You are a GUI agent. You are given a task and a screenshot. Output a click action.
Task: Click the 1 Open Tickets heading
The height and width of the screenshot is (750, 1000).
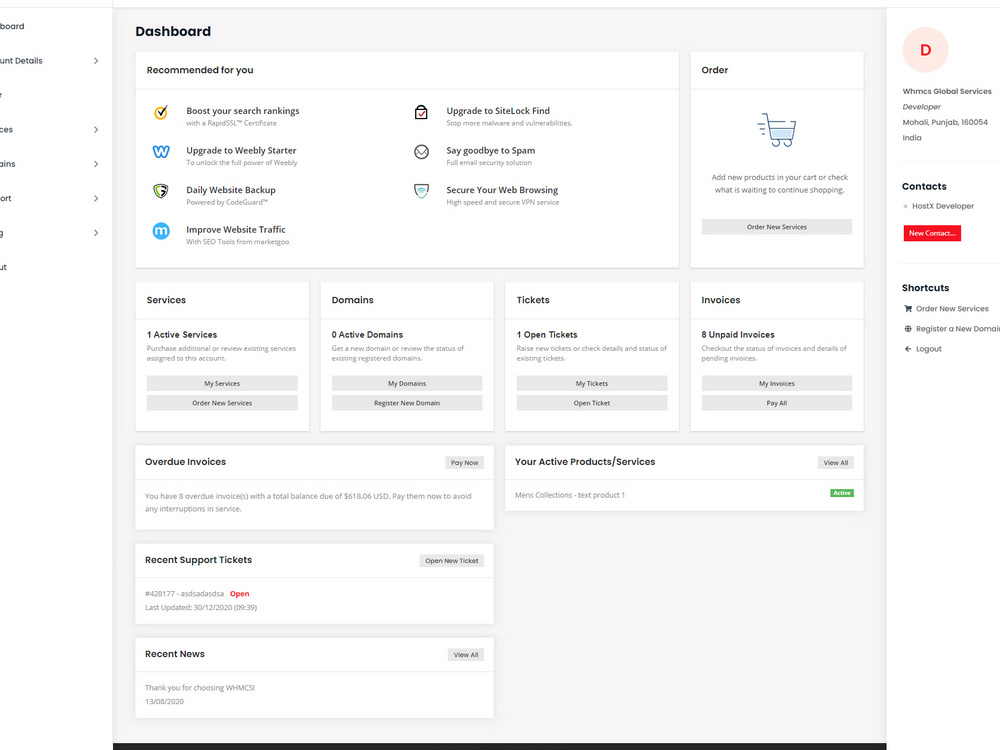547,335
